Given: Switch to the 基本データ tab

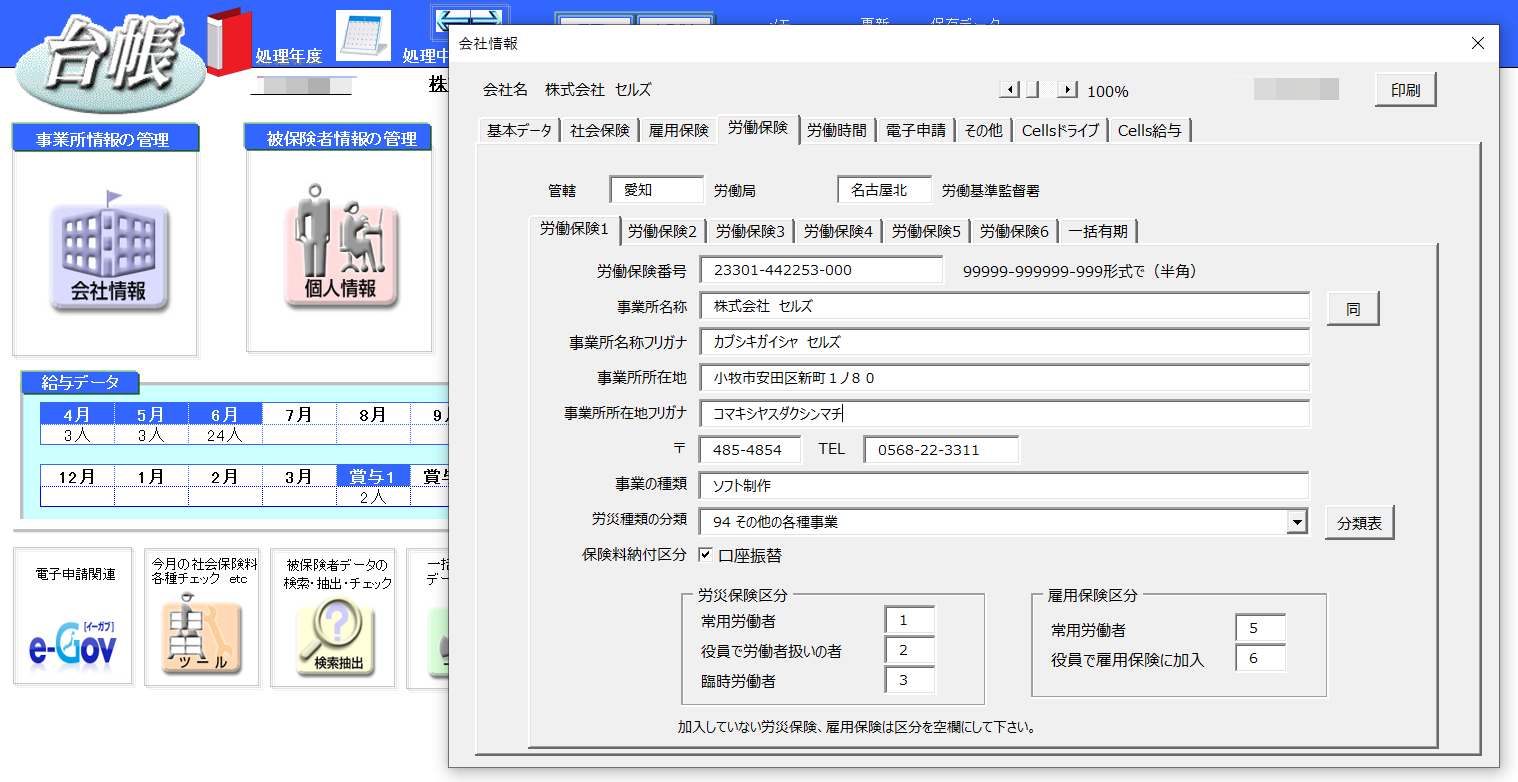Looking at the screenshot, I should 519,131.
